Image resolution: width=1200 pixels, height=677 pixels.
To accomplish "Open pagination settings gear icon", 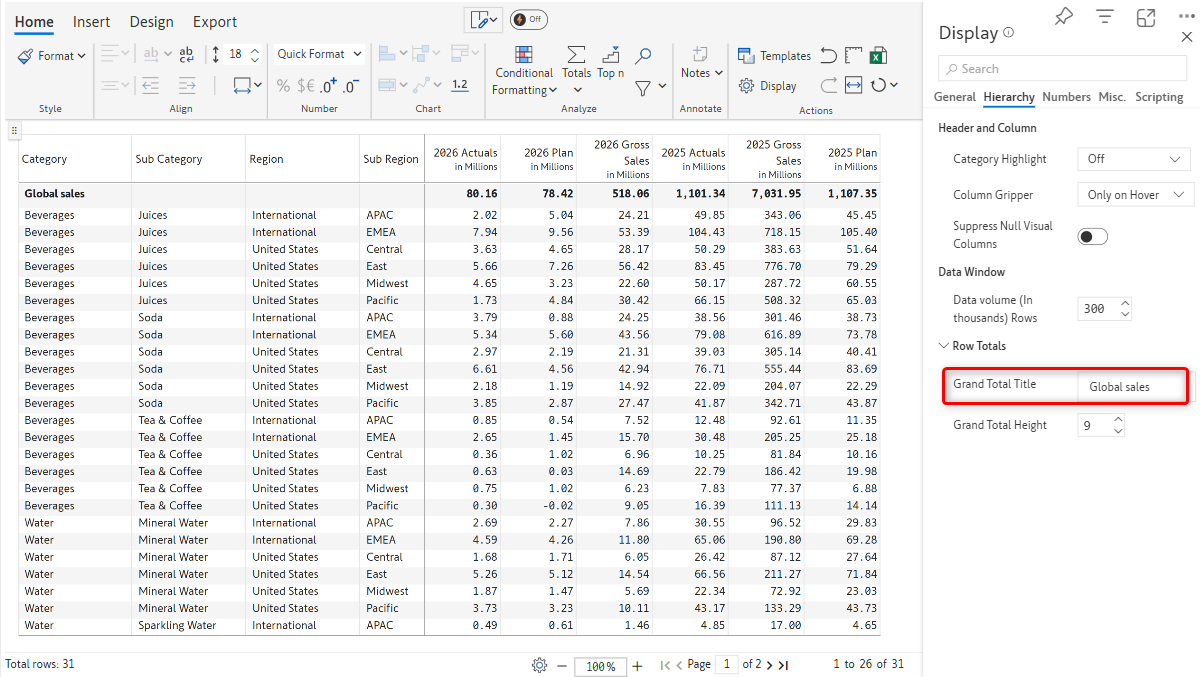I will [540, 665].
